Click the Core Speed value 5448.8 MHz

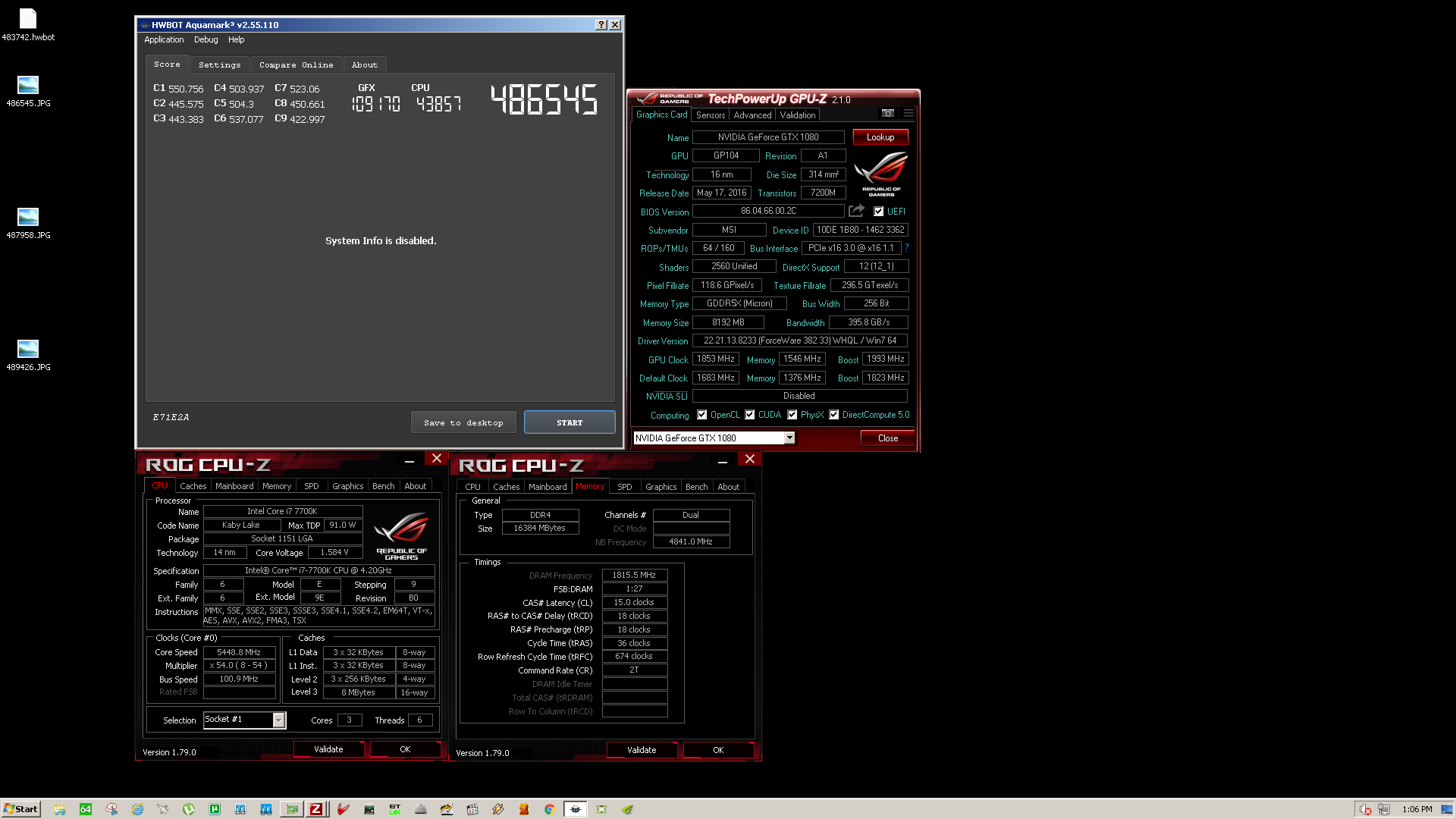(239, 652)
